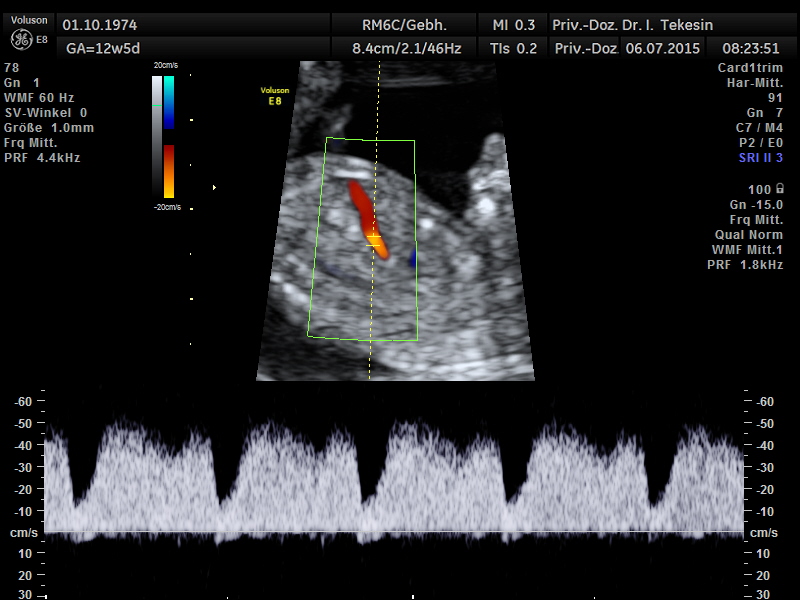Click the grayscale map bar
This screenshot has height=600, width=800.
(156, 136)
